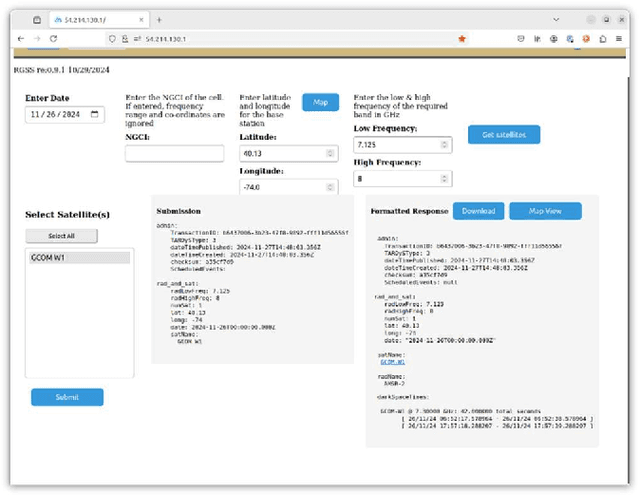
Task: Click the shield tracking protection icon
Action: [112, 38]
